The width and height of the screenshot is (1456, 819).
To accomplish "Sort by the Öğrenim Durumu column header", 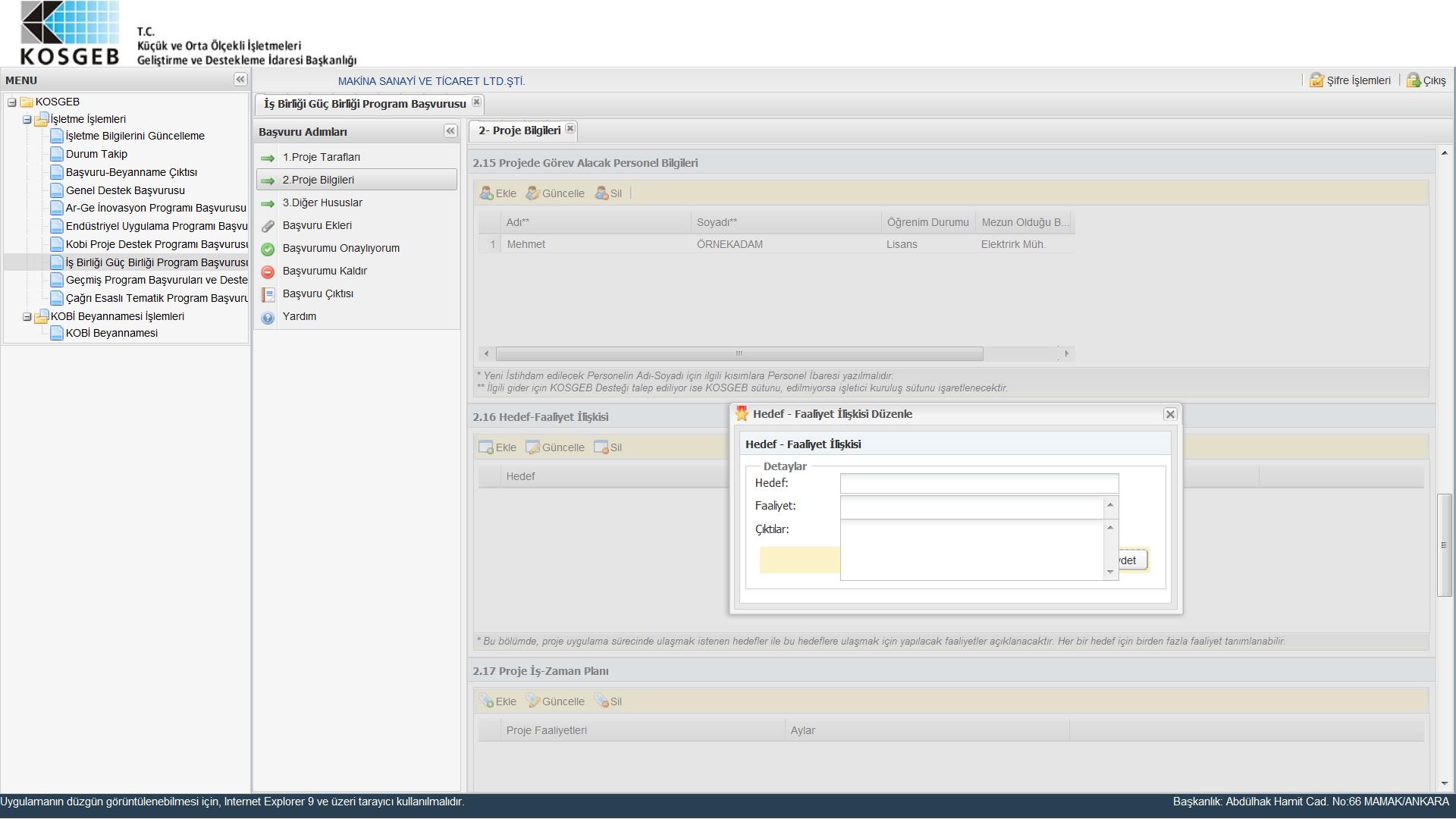I will point(928,222).
